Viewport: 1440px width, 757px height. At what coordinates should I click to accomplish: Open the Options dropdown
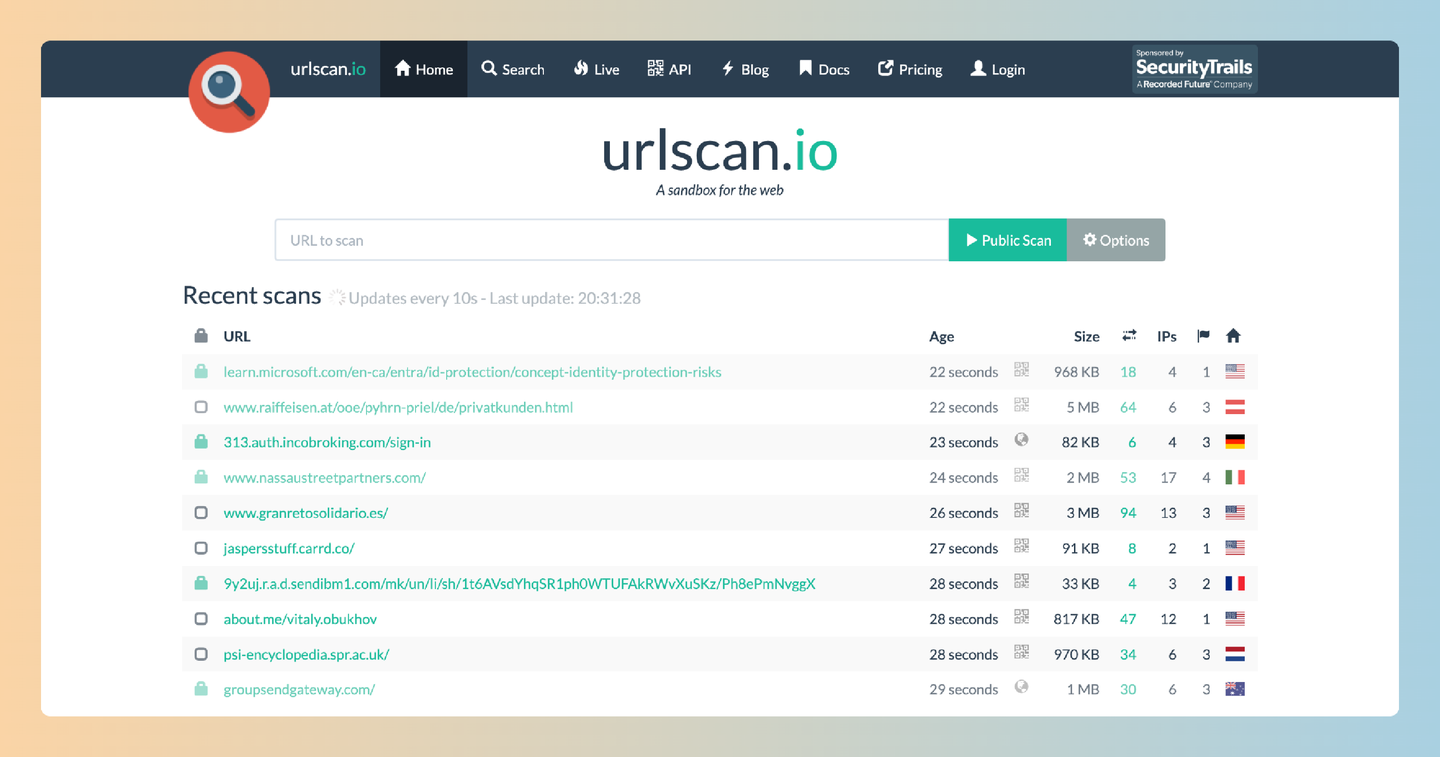1115,240
